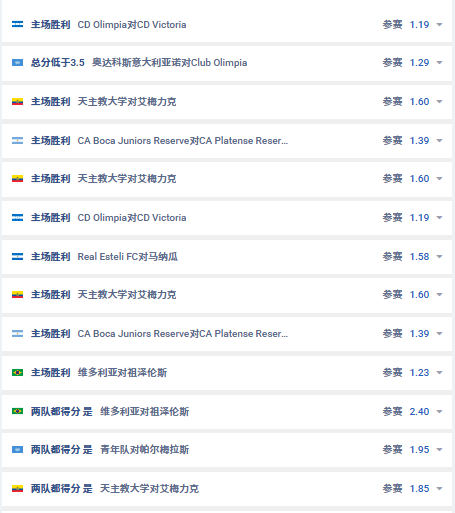Click the Brazil flag beside 两队都得分 是 维多利亚对祖泽伦斯

[x=17, y=411]
